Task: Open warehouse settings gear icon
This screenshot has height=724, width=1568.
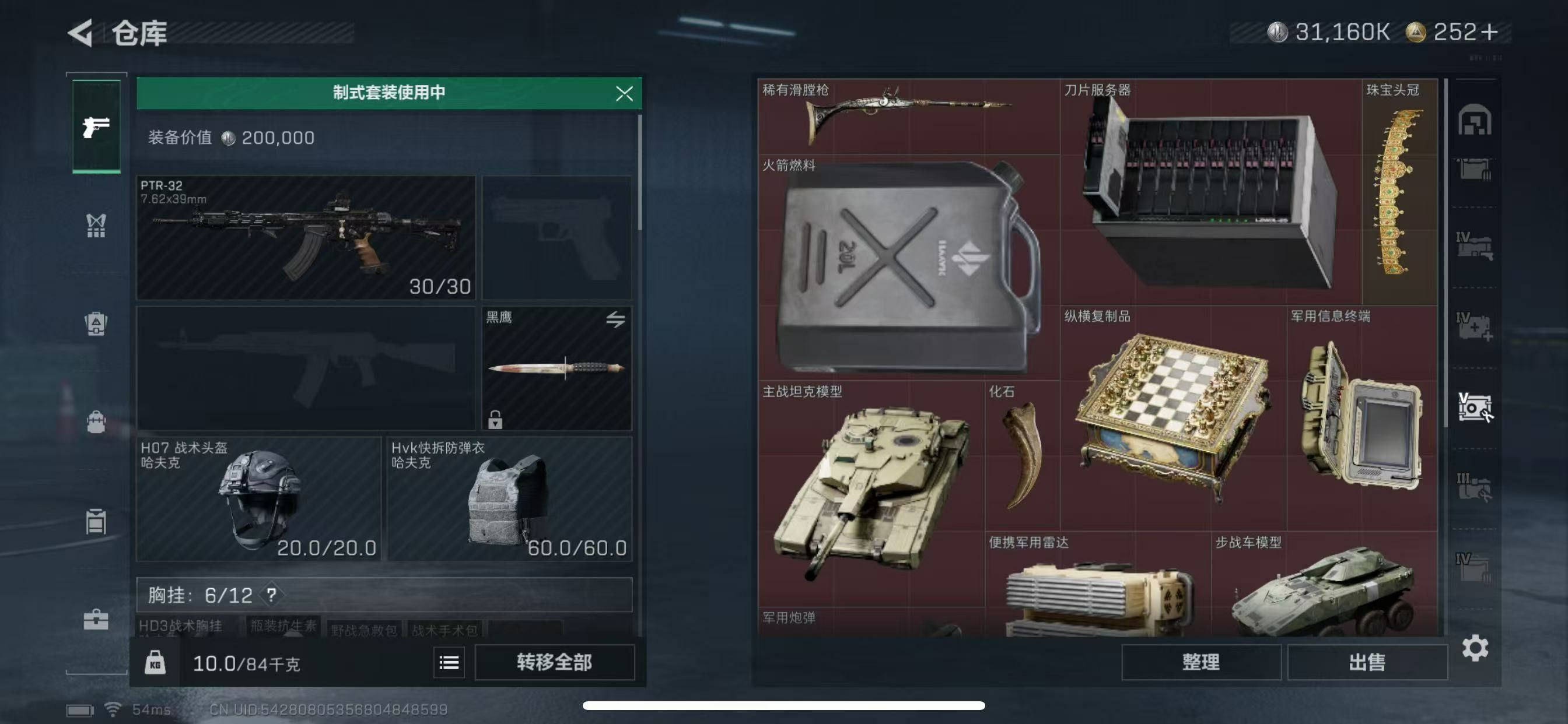Action: pos(1475,648)
